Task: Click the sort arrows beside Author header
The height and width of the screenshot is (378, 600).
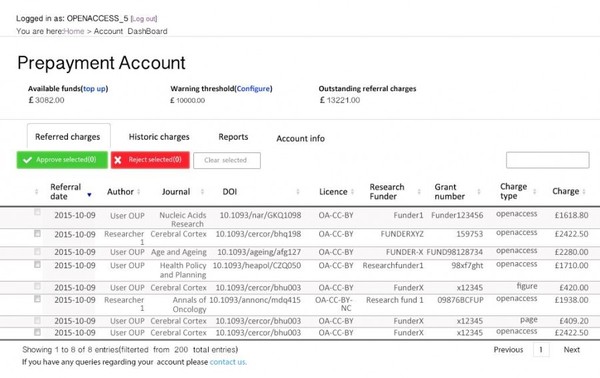Action: pyautogui.click(x=139, y=192)
